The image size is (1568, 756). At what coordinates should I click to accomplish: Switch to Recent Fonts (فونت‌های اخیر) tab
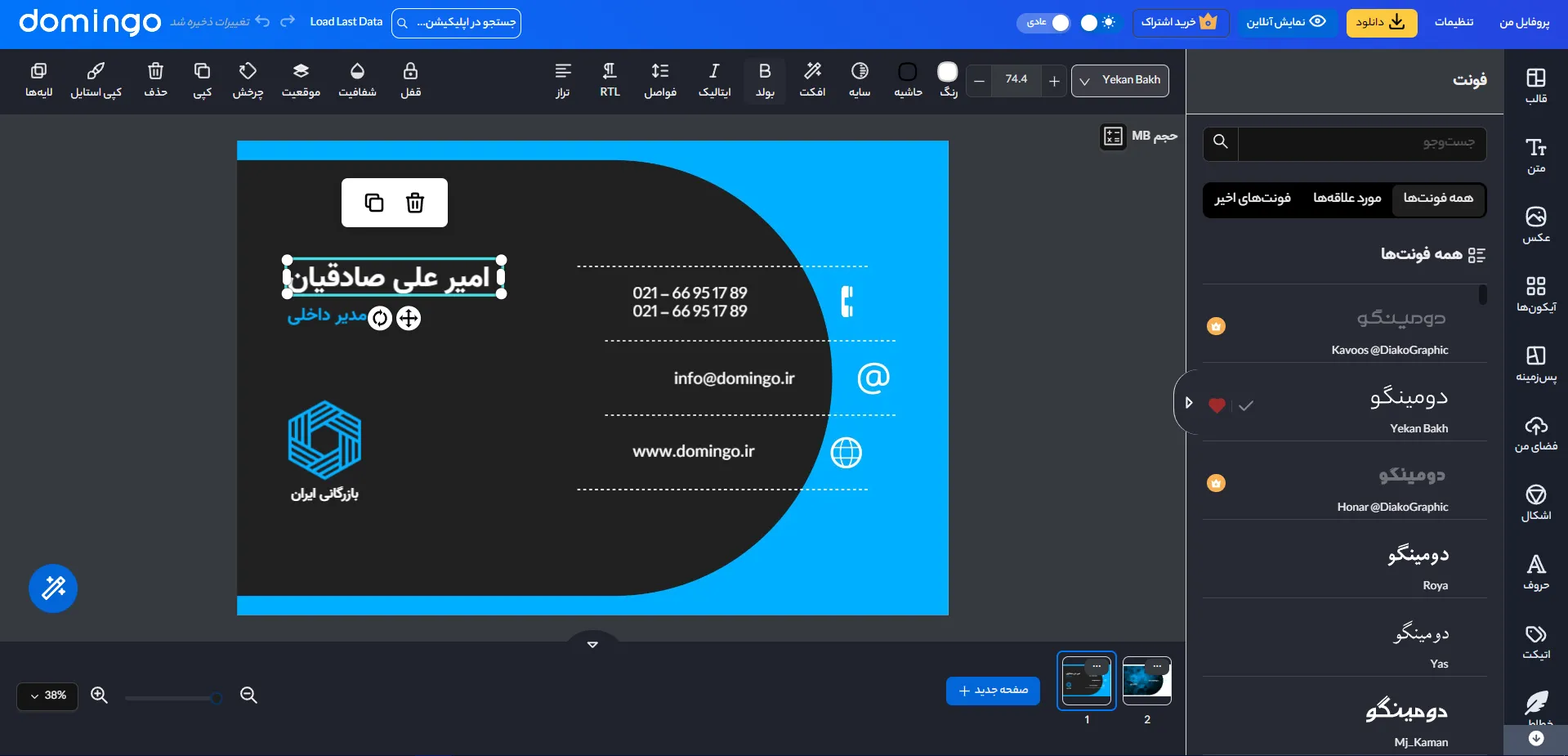click(x=1253, y=199)
